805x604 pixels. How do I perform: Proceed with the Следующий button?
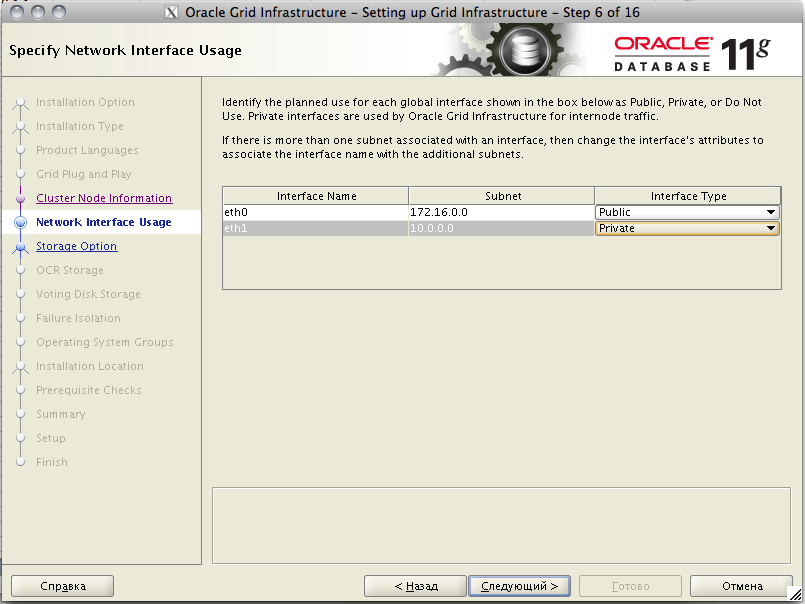click(x=520, y=586)
